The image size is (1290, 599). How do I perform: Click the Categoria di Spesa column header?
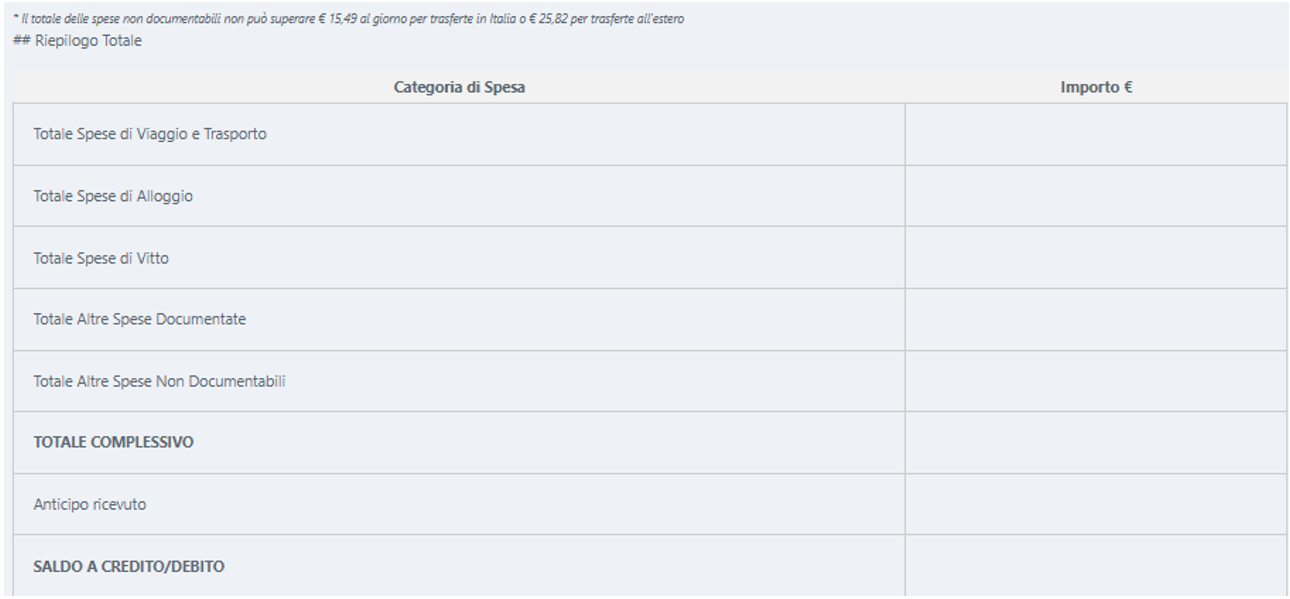459,88
